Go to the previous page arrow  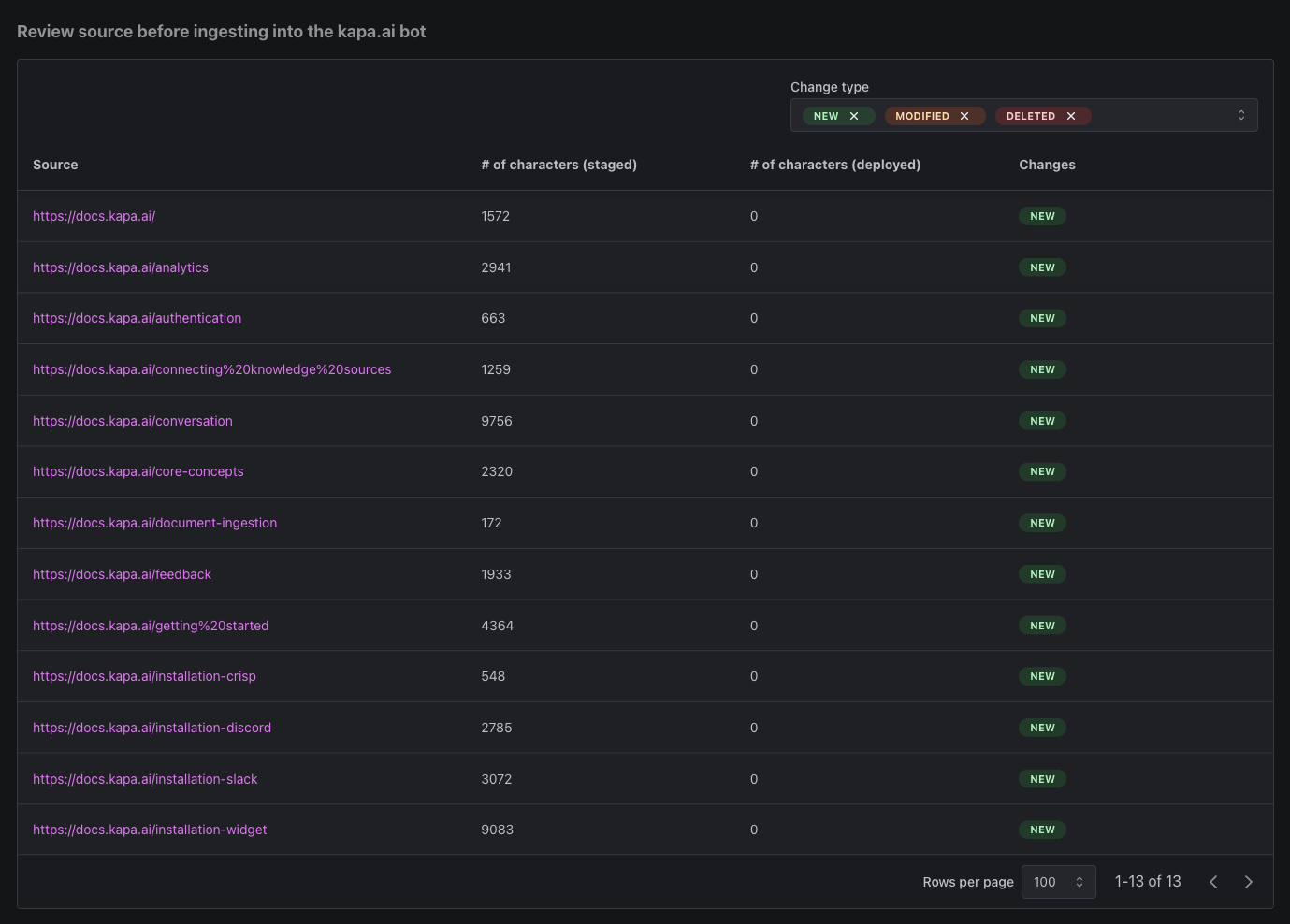coord(1213,882)
